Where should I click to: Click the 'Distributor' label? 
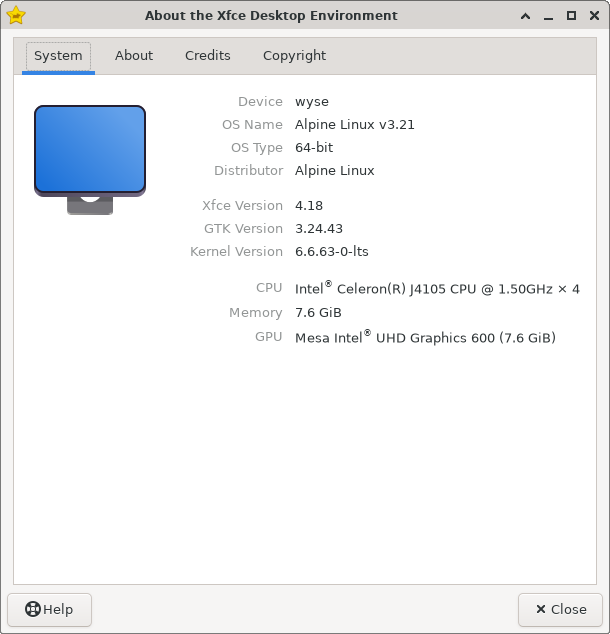[248, 171]
